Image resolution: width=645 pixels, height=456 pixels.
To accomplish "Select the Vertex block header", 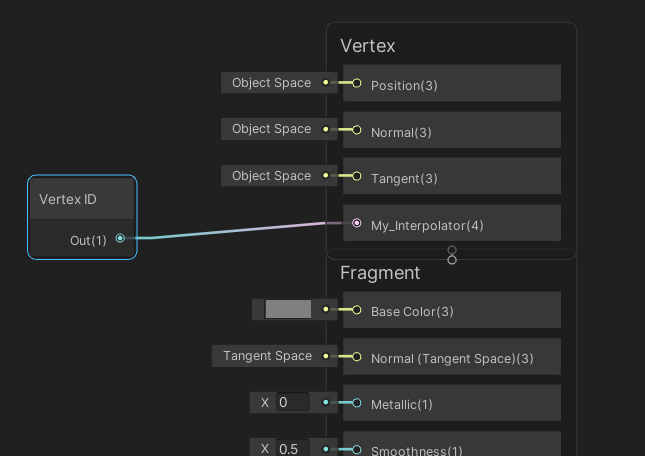I will [x=368, y=46].
